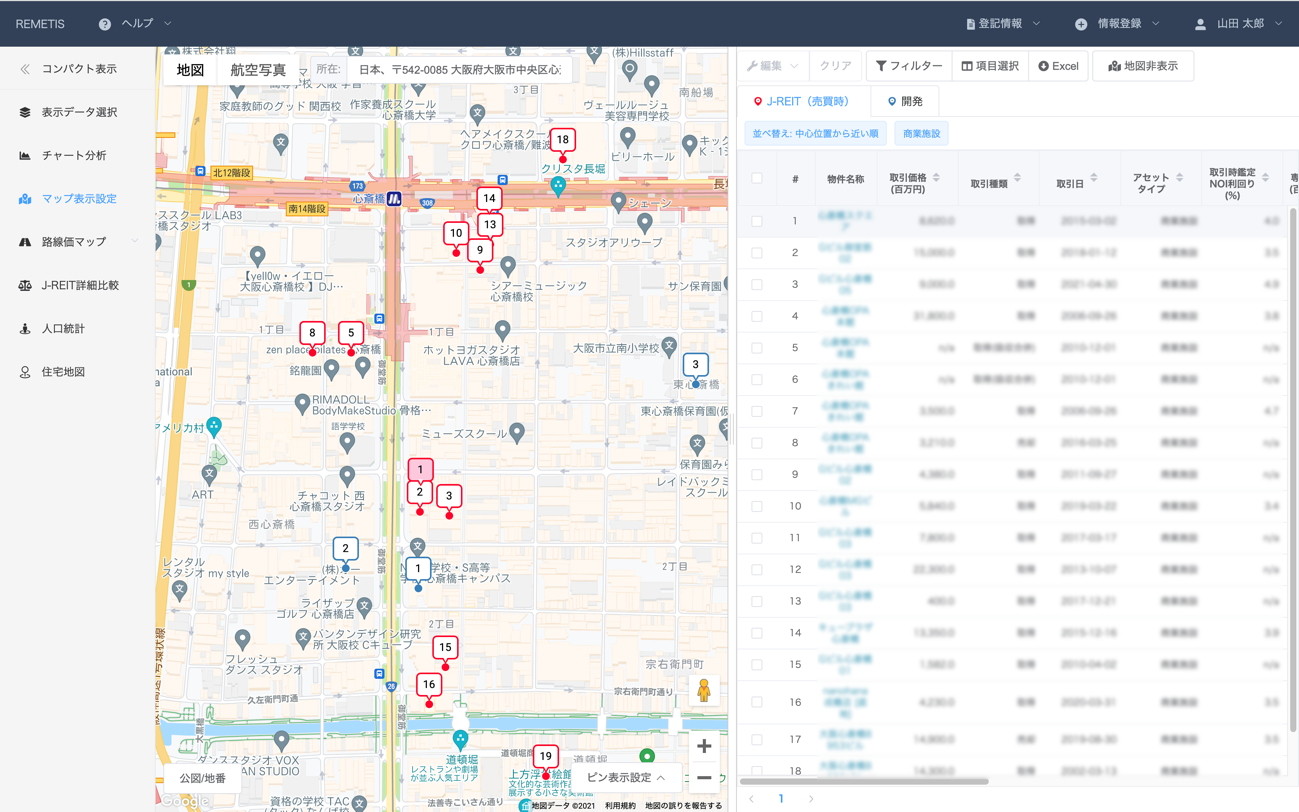Viewport: 1299px width, 812px height.
Task: Click the map zoom out minus button
Action: pyautogui.click(x=704, y=778)
